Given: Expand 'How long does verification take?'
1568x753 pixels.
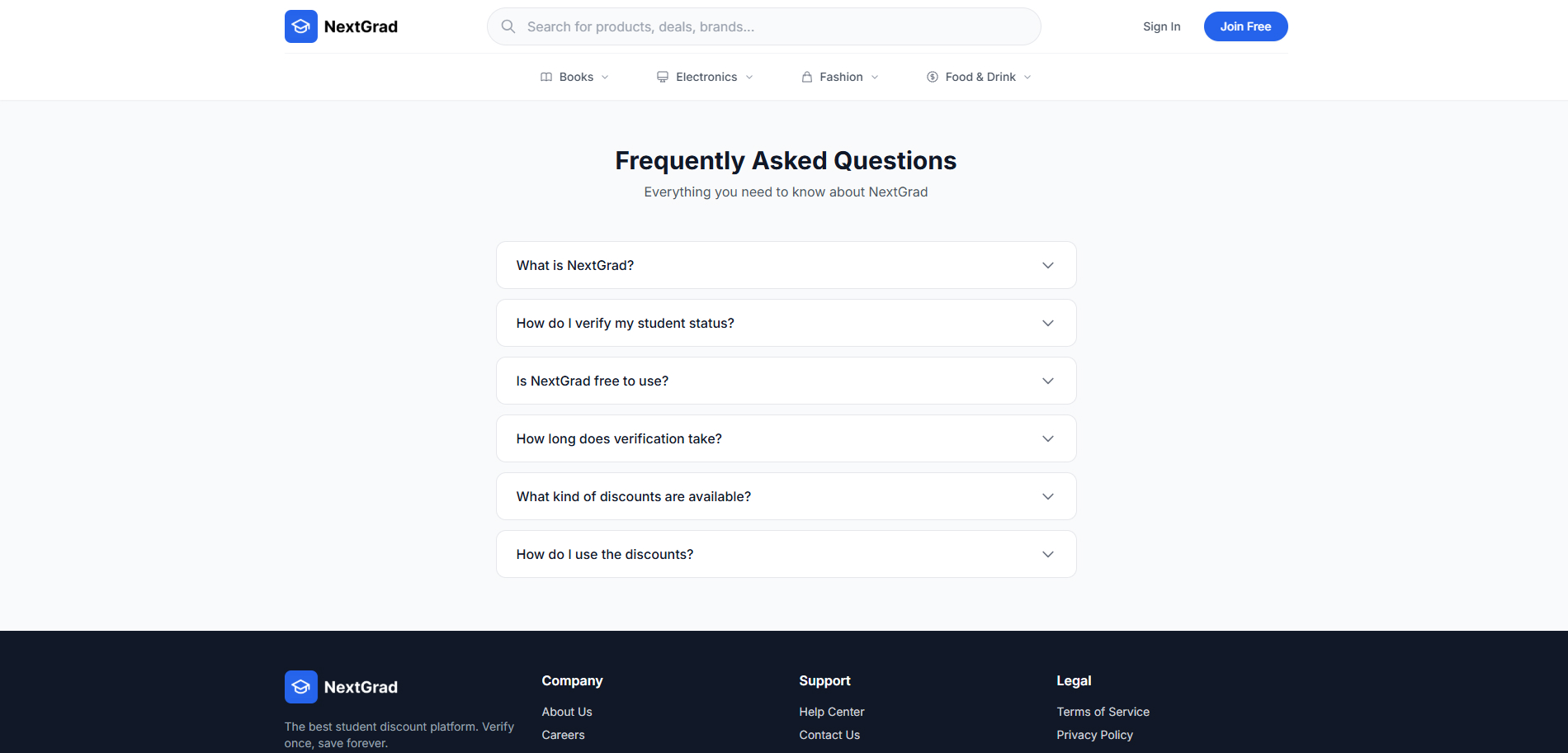Looking at the screenshot, I should coord(785,438).
